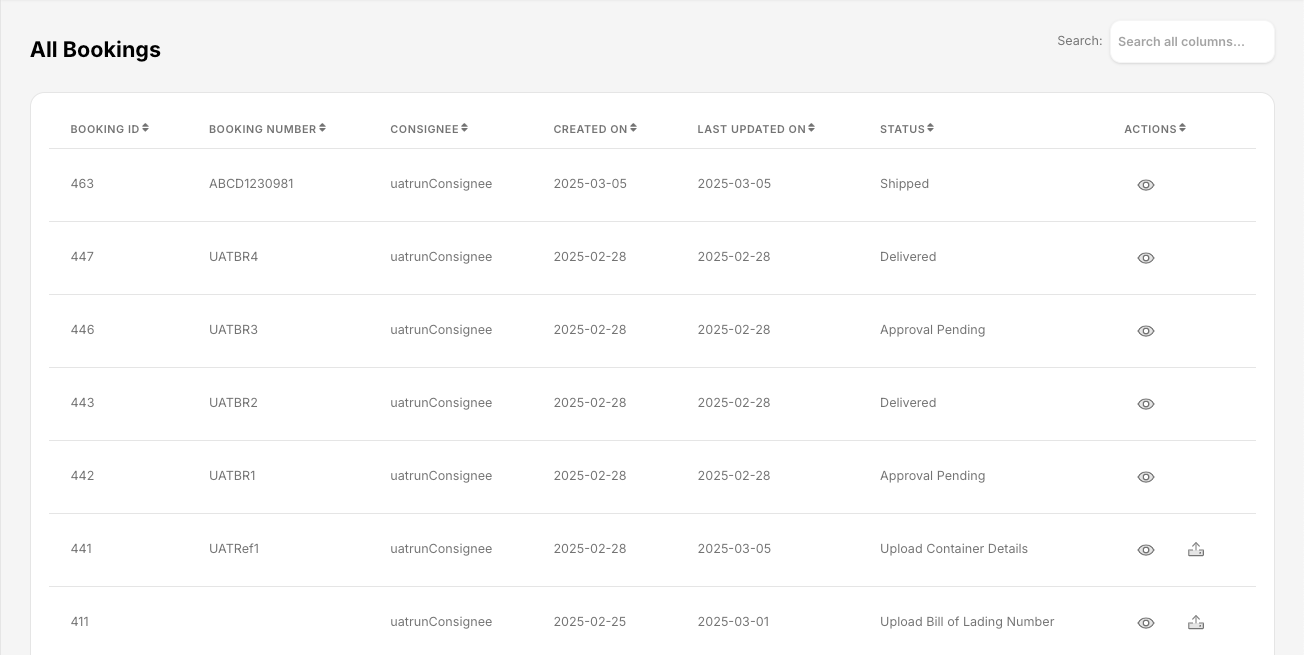This screenshot has height=655, width=1304.
Task: Click Upload Bill of Lading Number status
Action: (967, 622)
